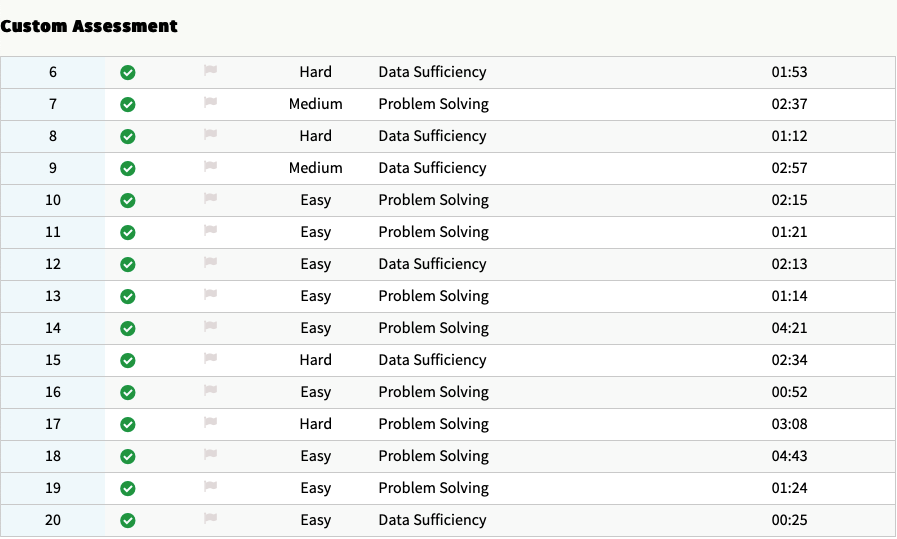Click the flag icon in row 12

(210, 263)
